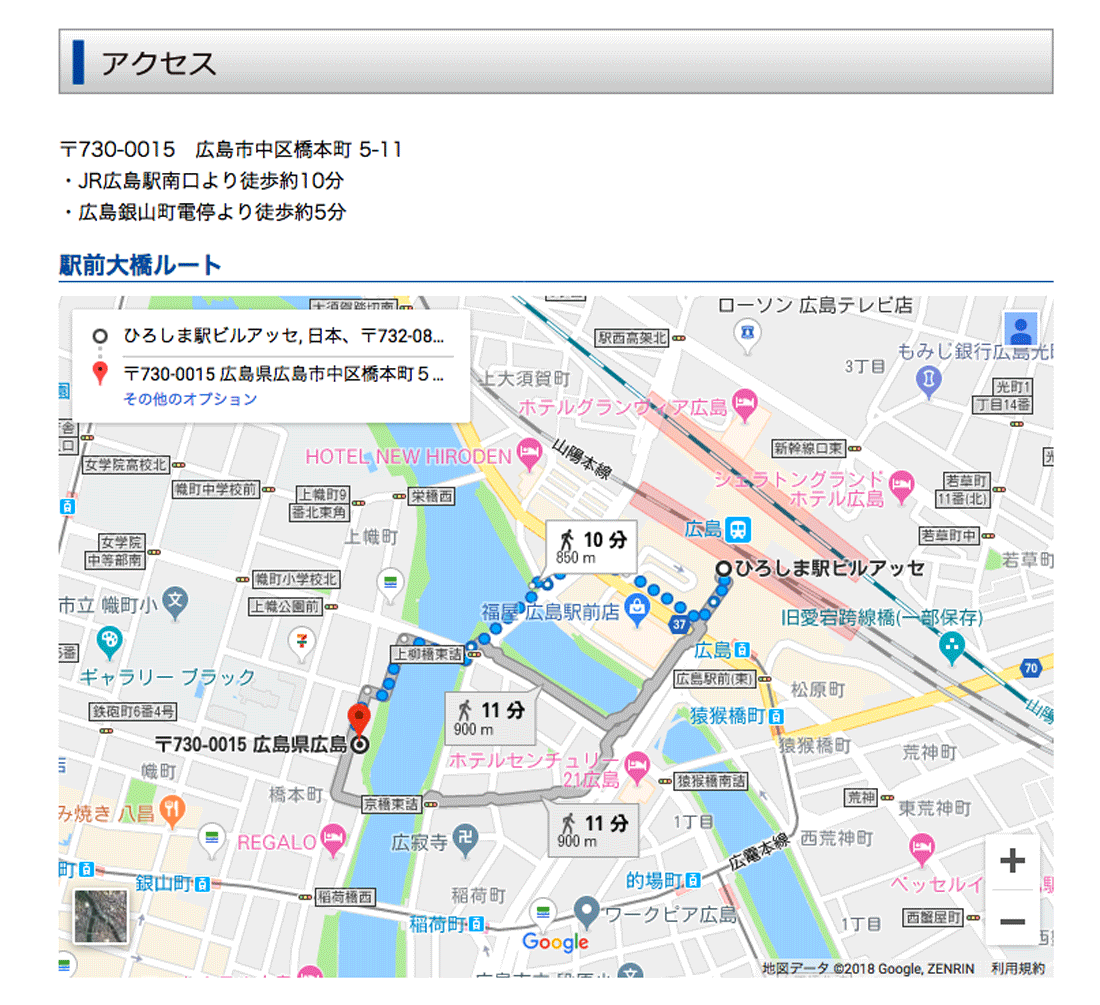Click the 幟町小学校北 intersection label

point(296,579)
